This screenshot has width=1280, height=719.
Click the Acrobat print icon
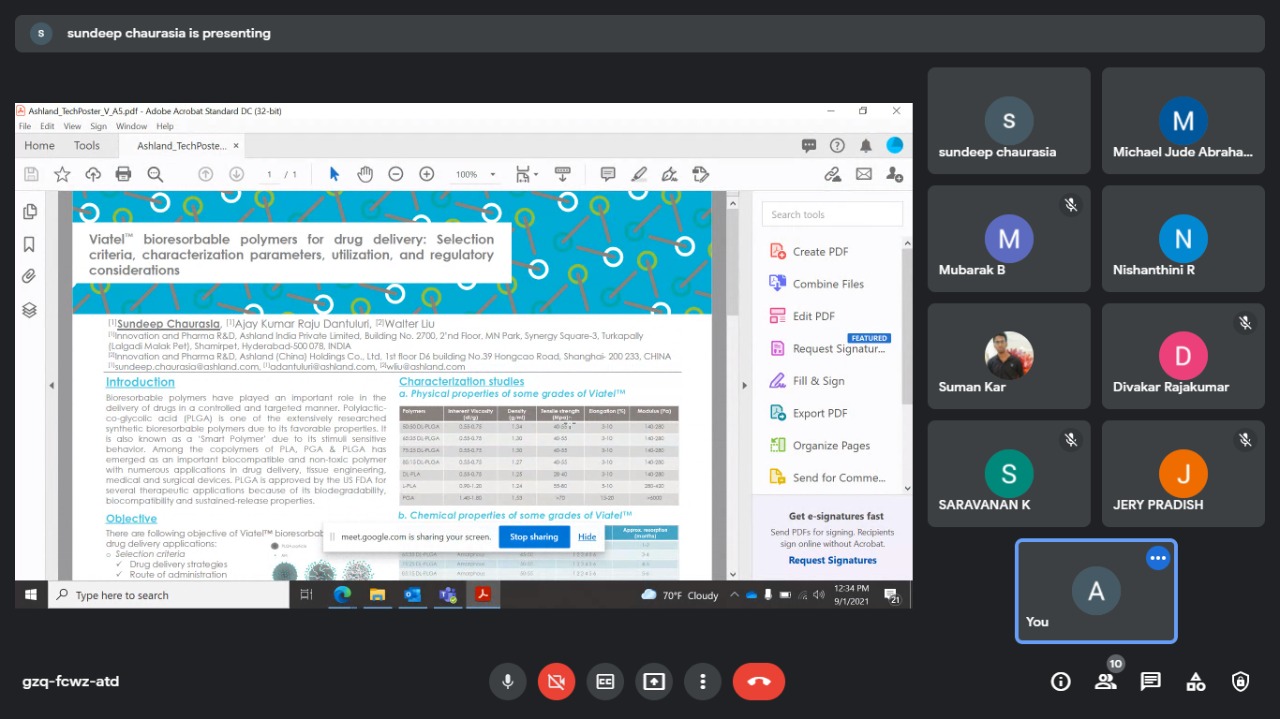coord(124,174)
